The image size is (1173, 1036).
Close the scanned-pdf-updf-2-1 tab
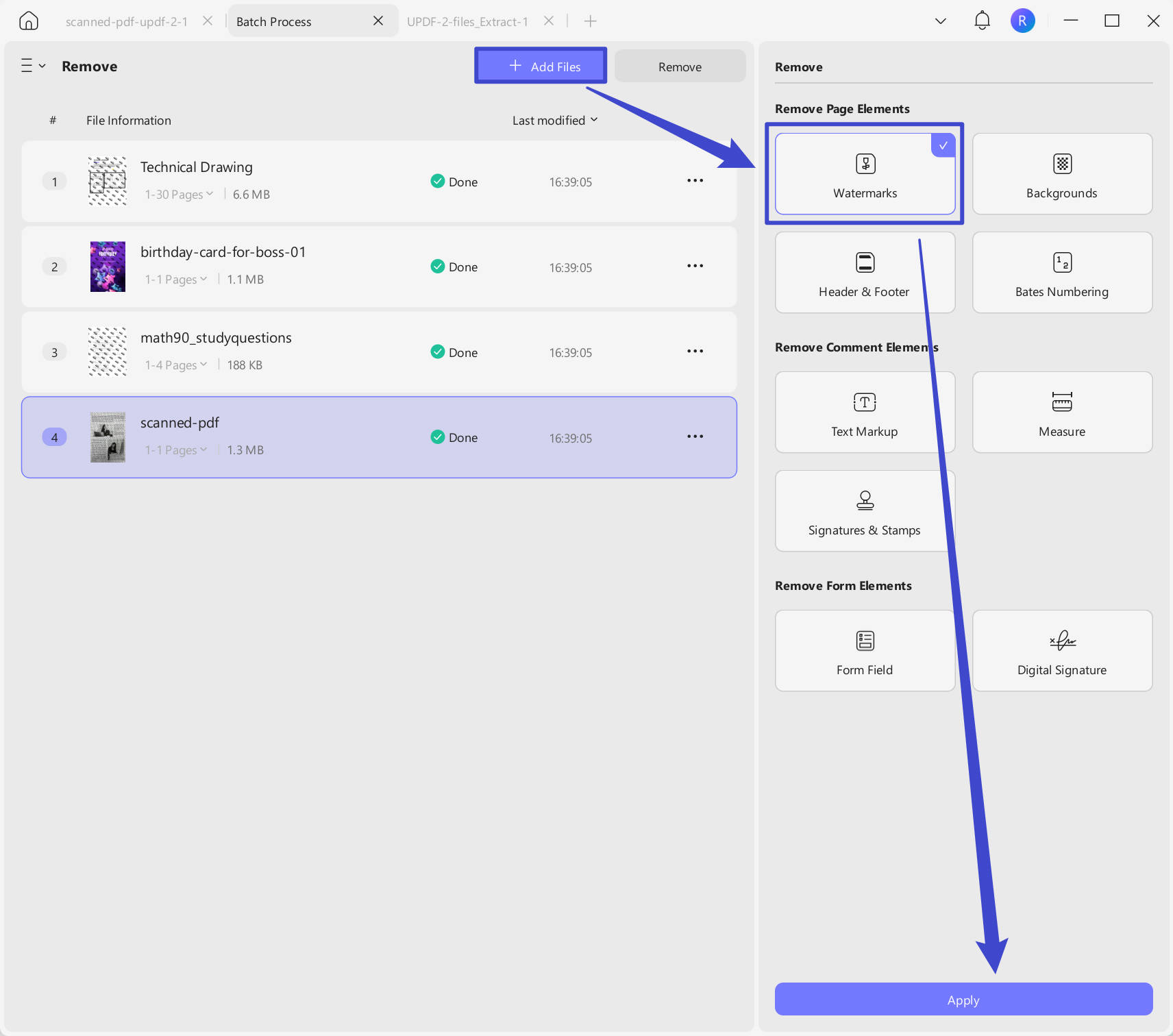point(208,21)
